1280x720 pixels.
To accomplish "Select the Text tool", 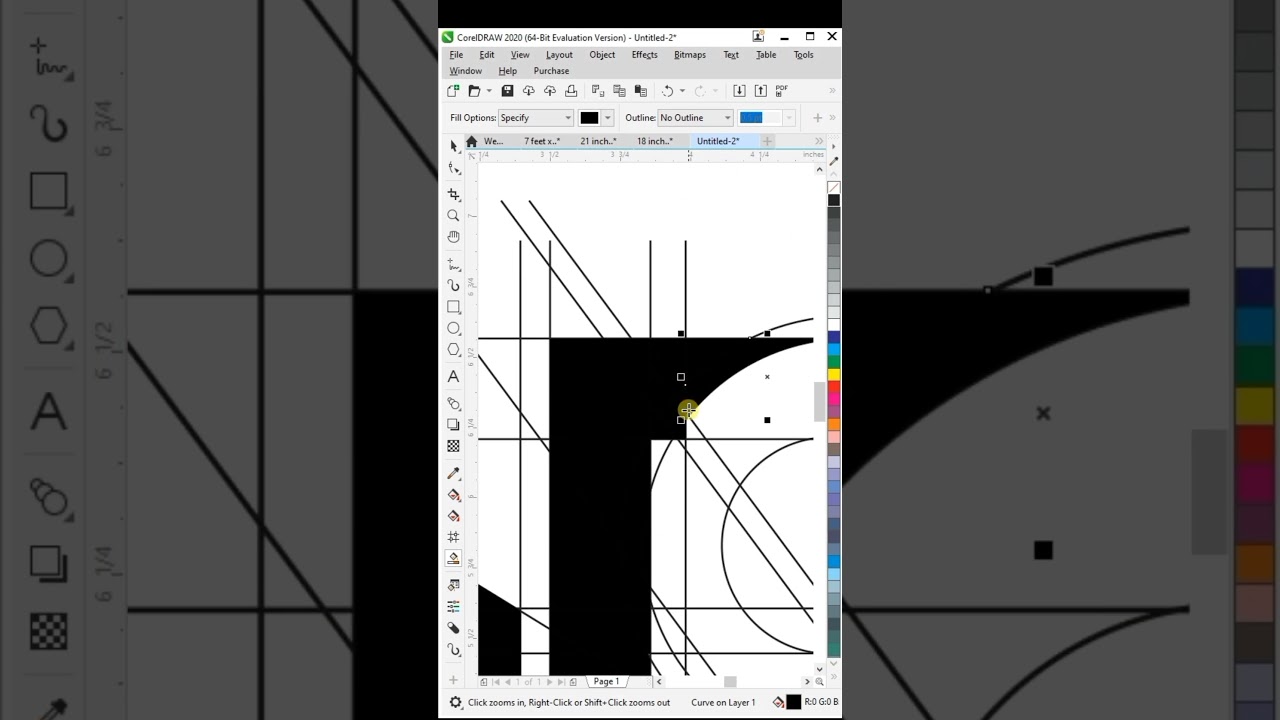I will click(x=453, y=377).
